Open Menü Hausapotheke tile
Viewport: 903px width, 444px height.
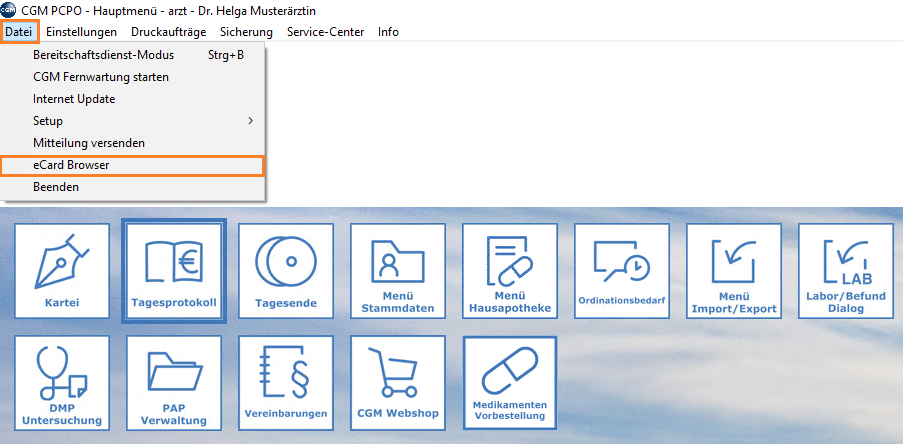coord(510,270)
